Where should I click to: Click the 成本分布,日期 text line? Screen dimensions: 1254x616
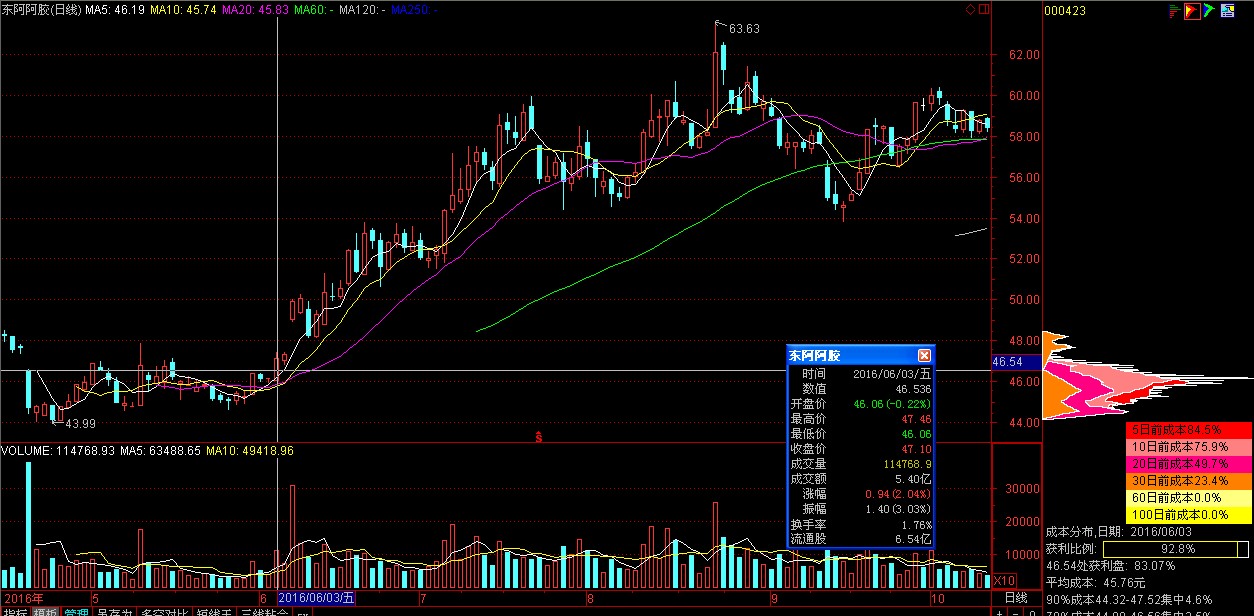pos(1119,532)
